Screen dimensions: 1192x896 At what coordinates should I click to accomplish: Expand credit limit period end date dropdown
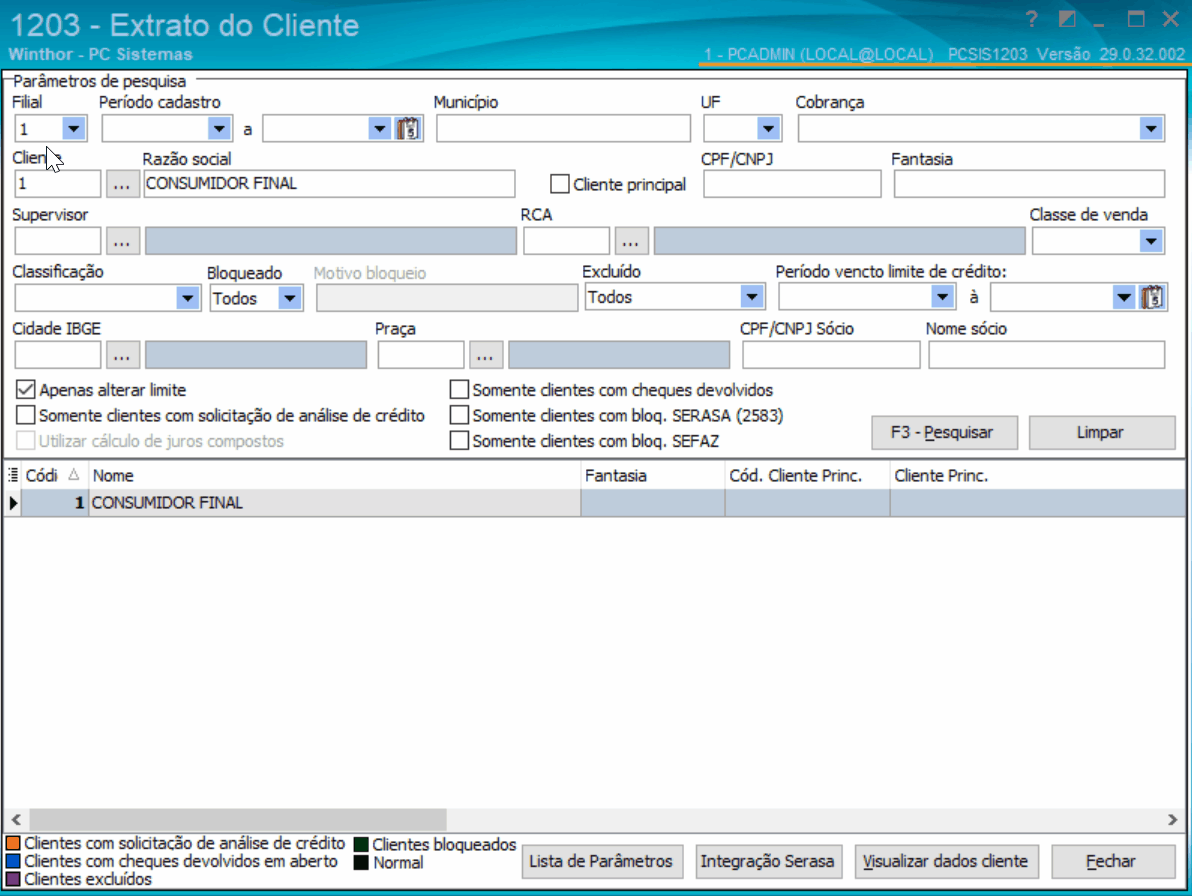[1124, 297]
